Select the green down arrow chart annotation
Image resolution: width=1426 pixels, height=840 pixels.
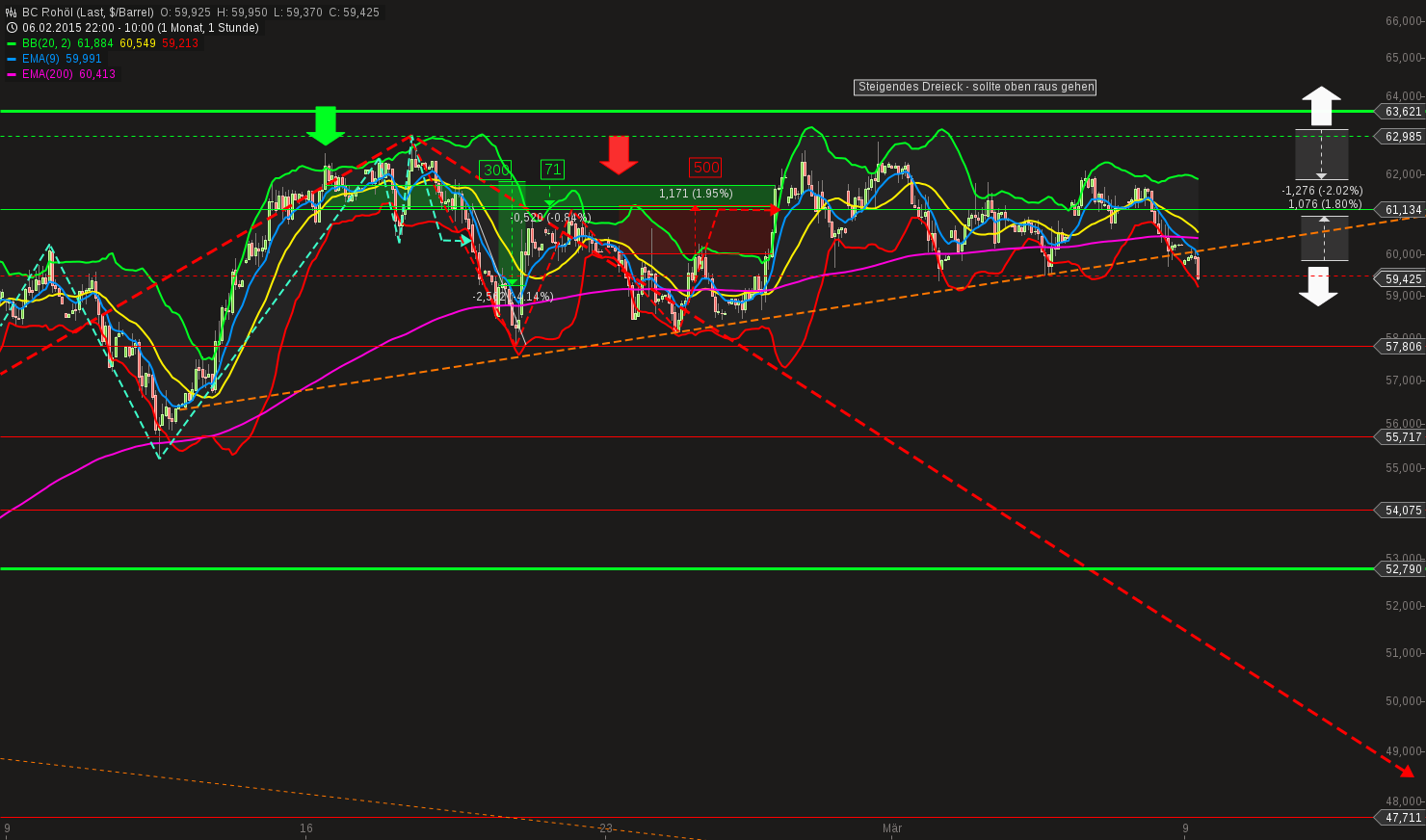coord(325,125)
